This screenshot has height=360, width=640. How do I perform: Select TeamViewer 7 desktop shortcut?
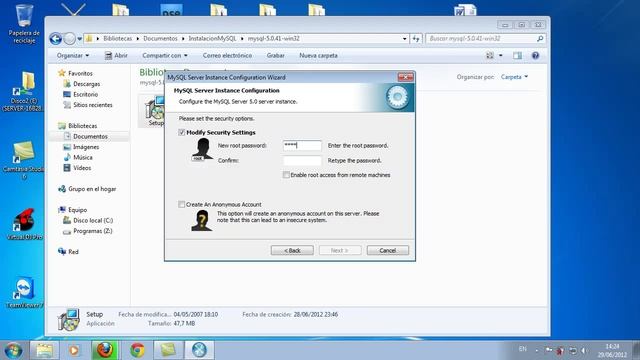click(x=24, y=293)
